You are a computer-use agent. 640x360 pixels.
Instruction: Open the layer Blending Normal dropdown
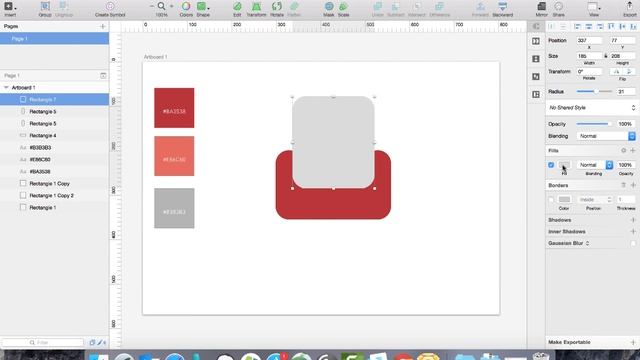click(606, 136)
